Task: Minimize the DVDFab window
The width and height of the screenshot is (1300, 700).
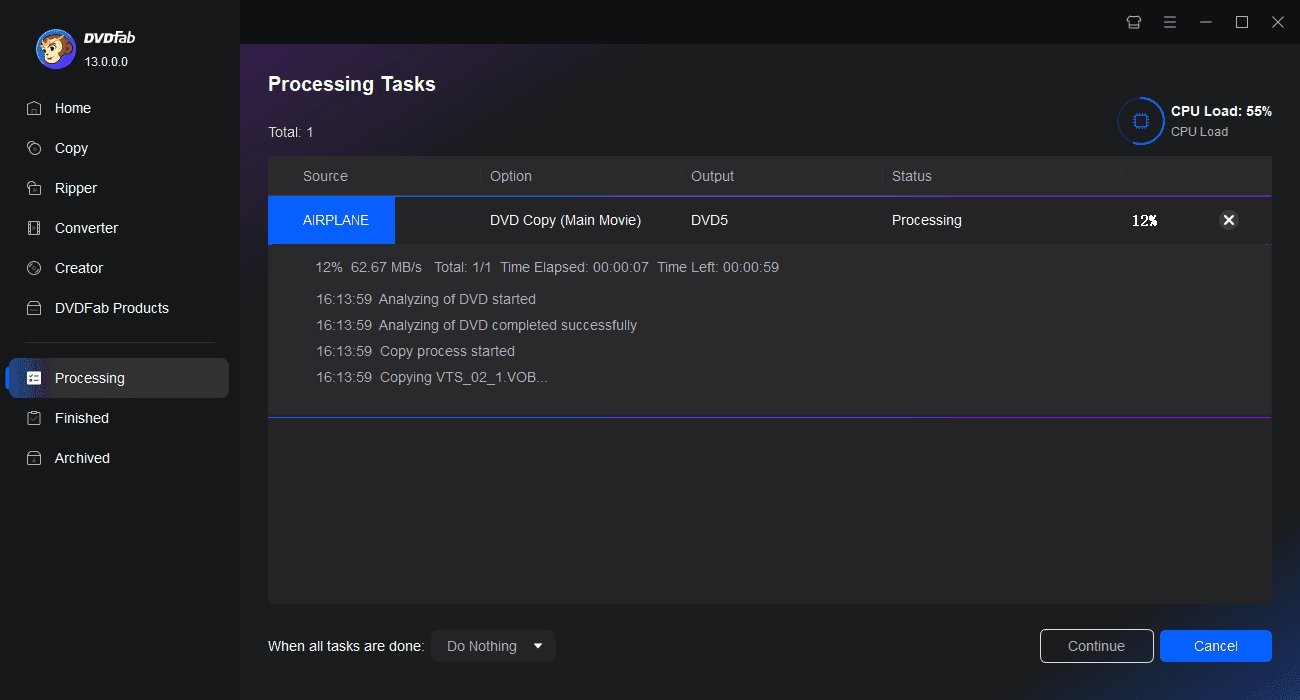Action: pyautogui.click(x=1206, y=22)
